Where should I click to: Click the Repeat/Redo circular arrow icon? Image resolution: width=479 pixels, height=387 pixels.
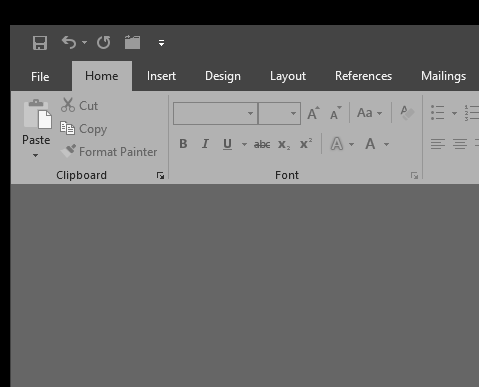(x=104, y=42)
